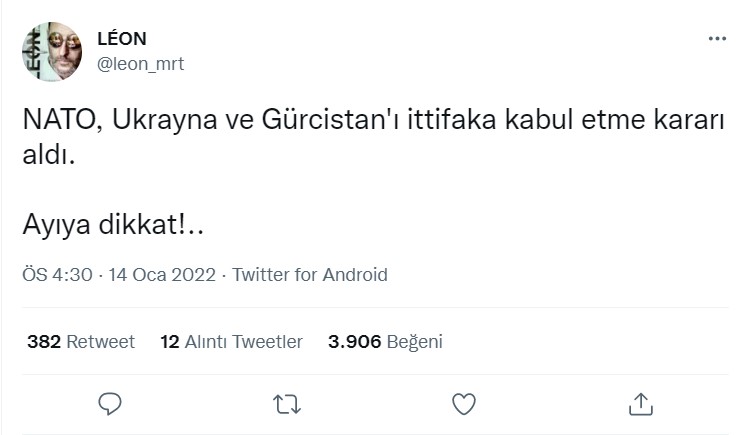745x435 pixels.
Task: Open the LÉON display name link
Action: point(121,40)
